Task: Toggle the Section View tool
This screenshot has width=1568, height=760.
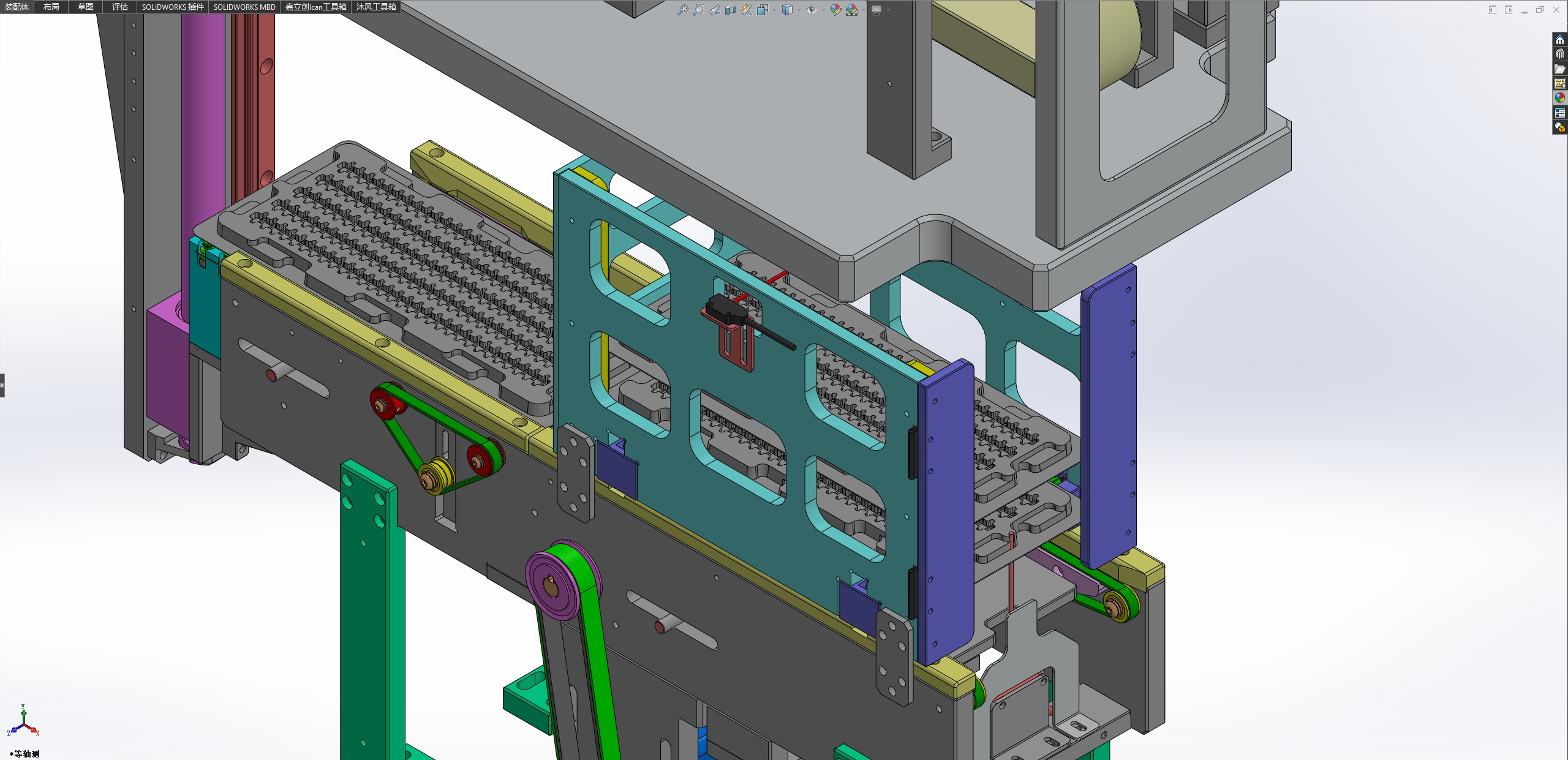Action: [x=730, y=10]
